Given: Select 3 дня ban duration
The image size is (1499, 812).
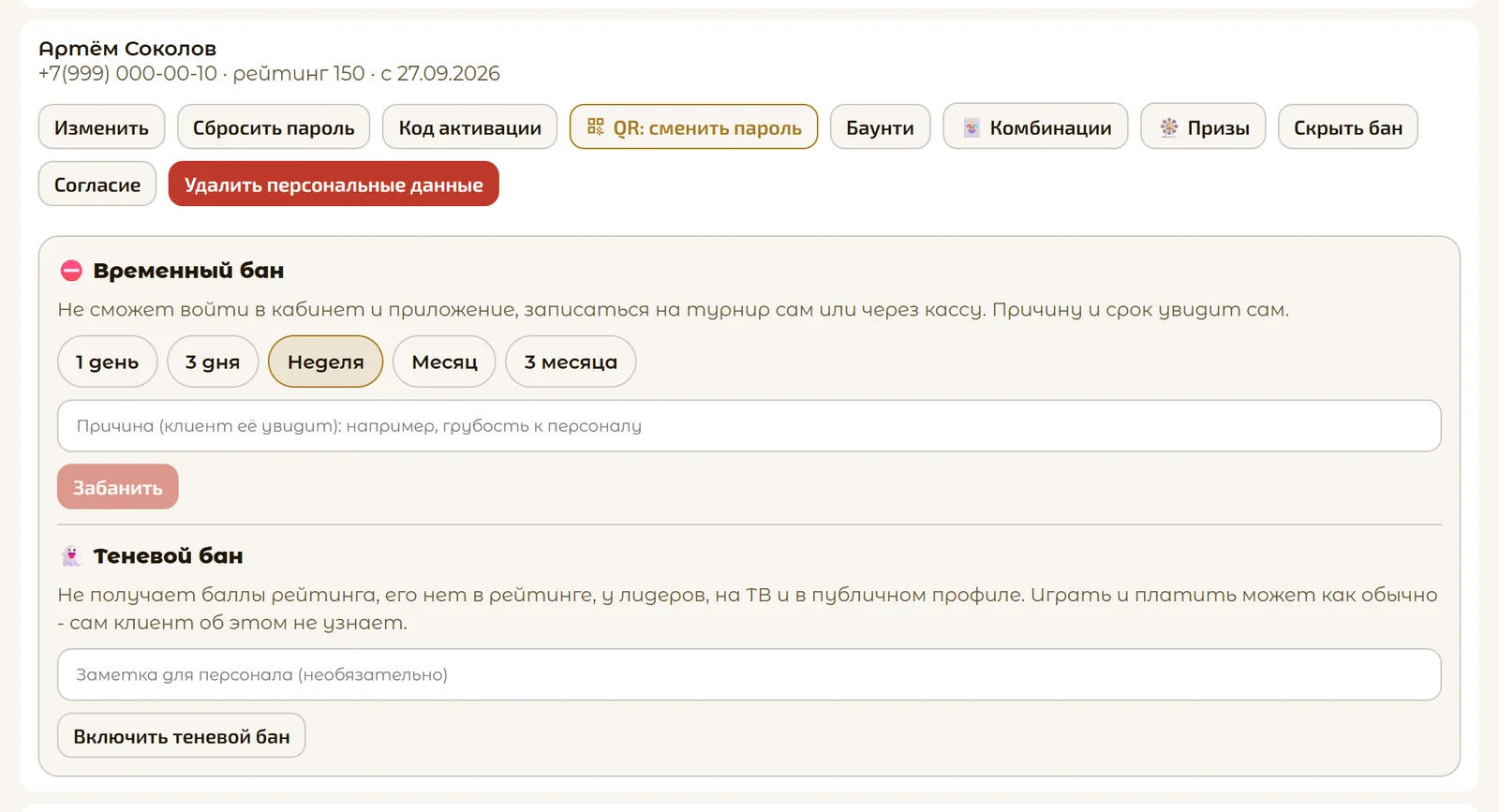Looking at the screenshot, I should coord(213,362).
